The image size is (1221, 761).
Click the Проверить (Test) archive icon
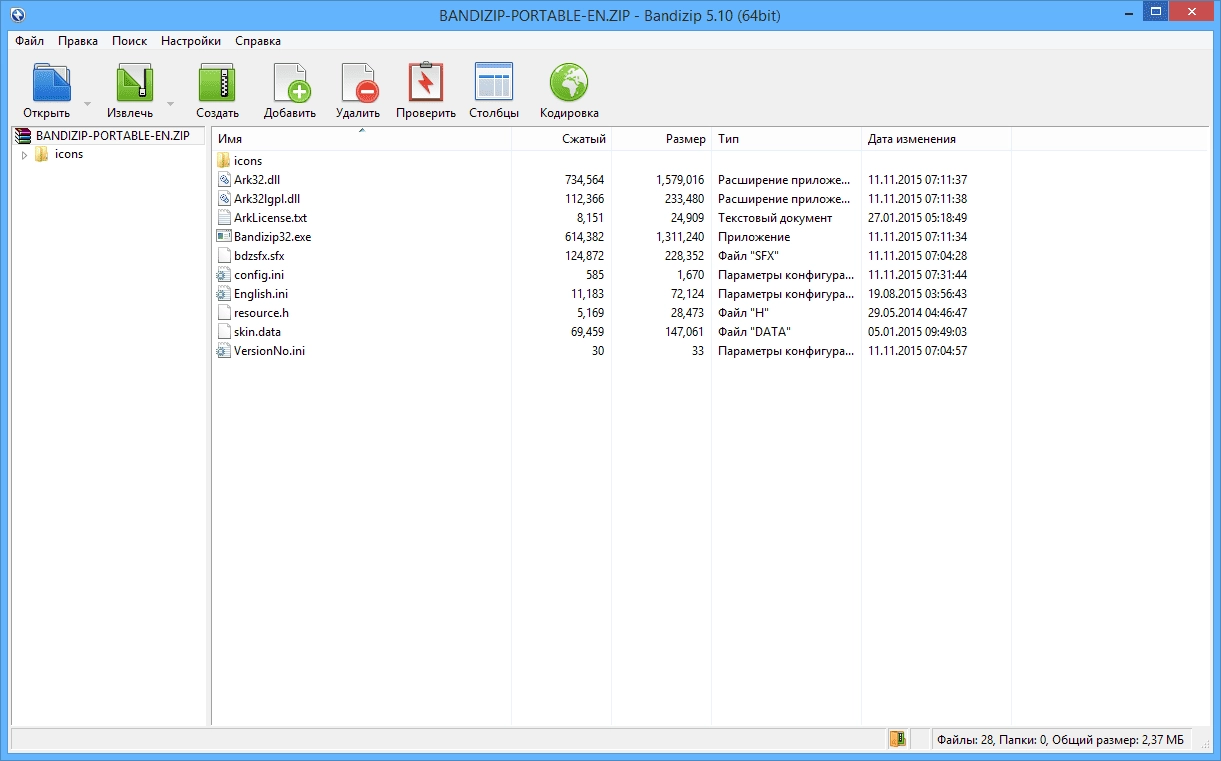click(x=426, y=82)
